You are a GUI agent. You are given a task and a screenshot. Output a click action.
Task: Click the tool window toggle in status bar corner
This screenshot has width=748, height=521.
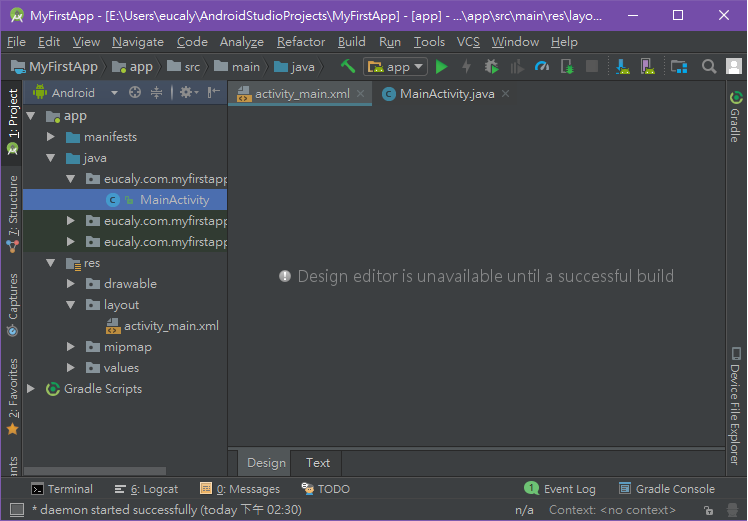pos(17,510)
